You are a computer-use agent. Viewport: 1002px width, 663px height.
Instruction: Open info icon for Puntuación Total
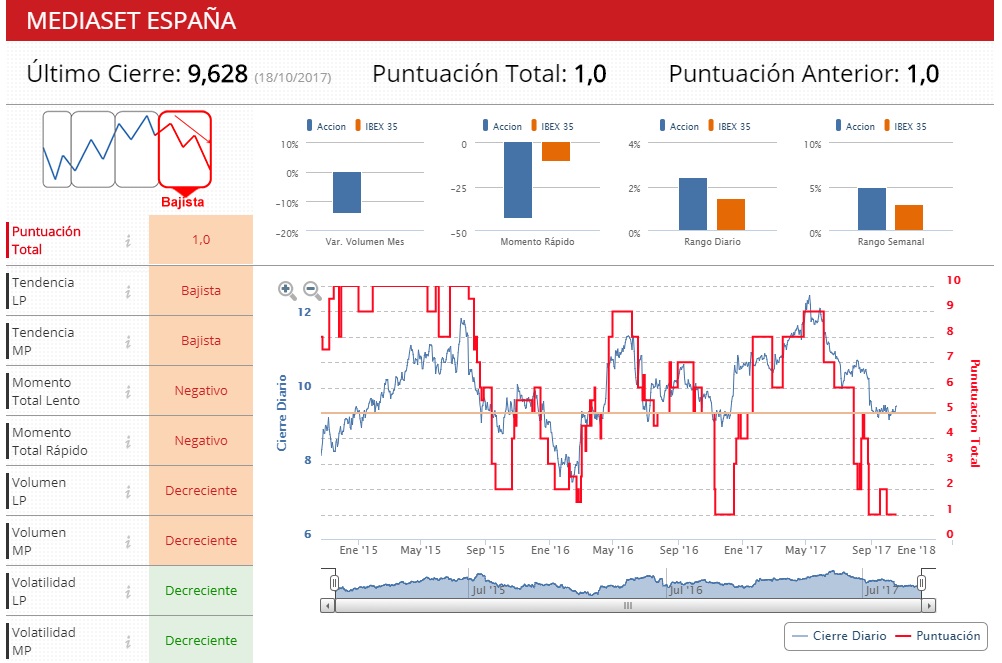[x=128, y=241]
